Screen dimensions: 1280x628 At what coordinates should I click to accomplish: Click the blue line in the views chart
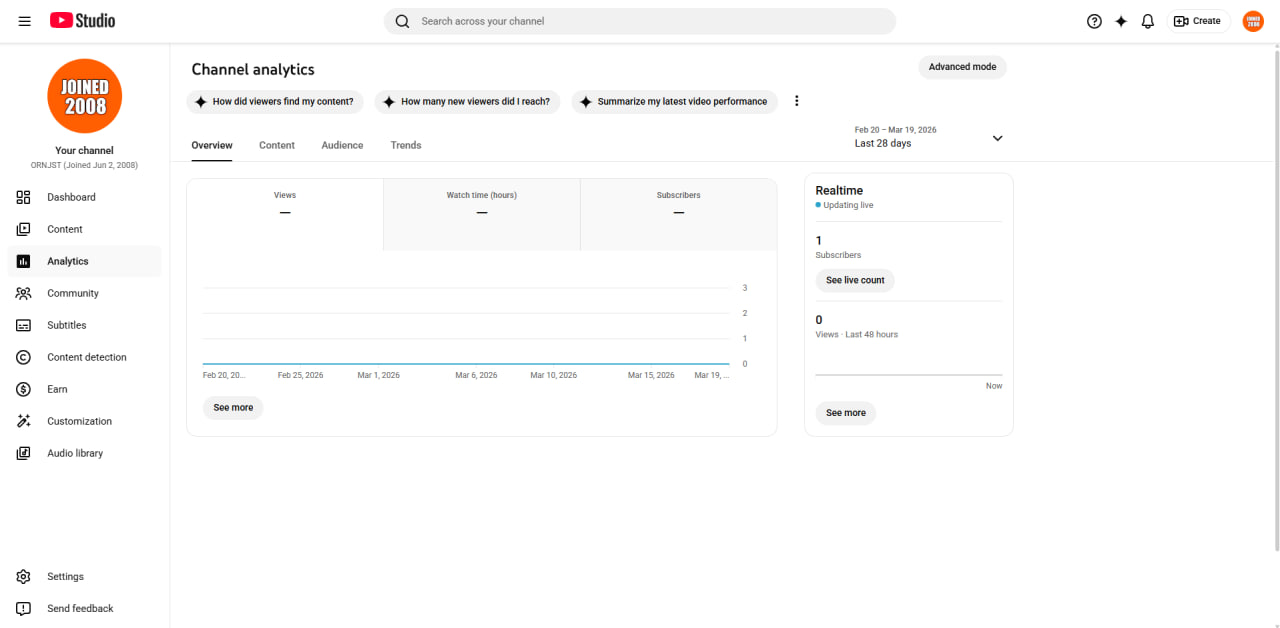click(466, 364)
